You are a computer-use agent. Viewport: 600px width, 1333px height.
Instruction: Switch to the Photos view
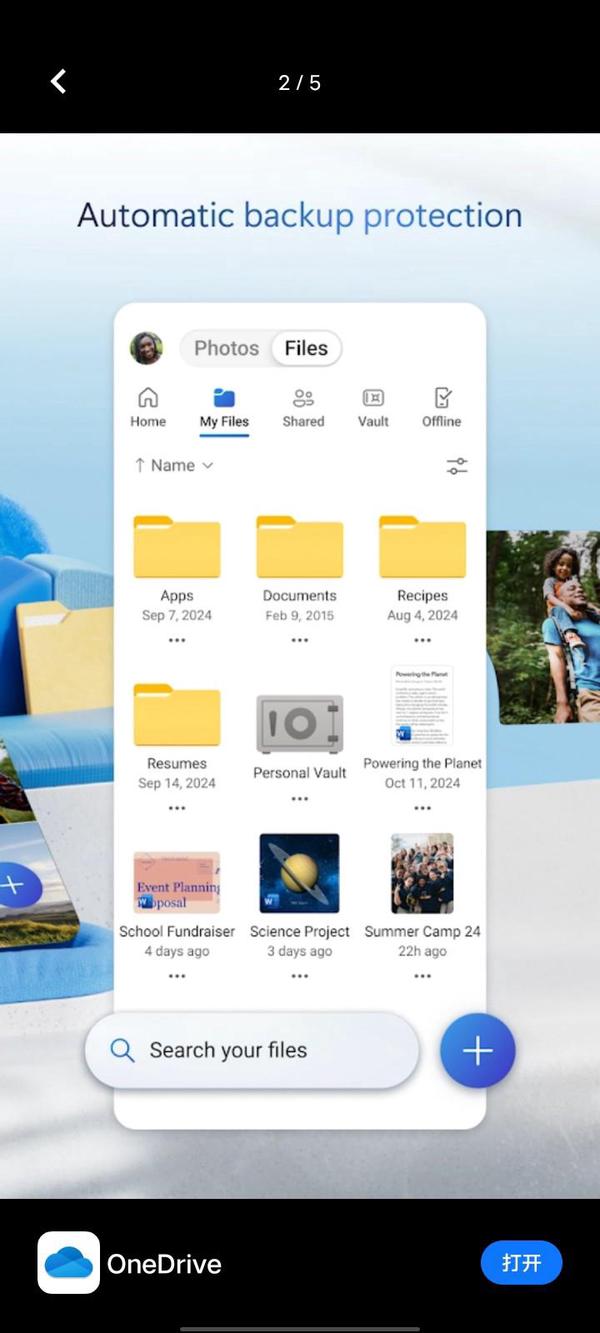tap(226, 348)
